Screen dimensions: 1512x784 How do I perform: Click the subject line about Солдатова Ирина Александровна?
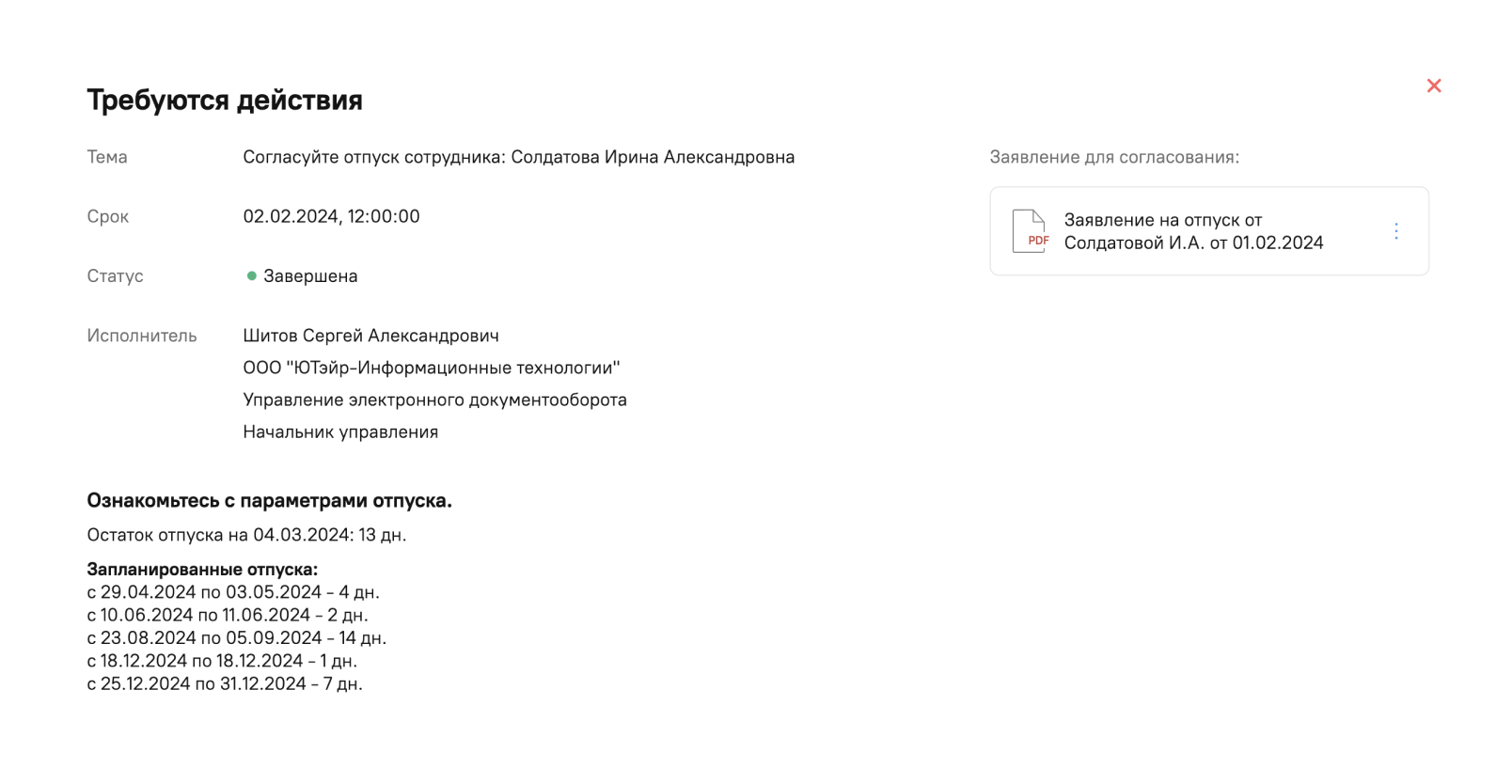518,157
